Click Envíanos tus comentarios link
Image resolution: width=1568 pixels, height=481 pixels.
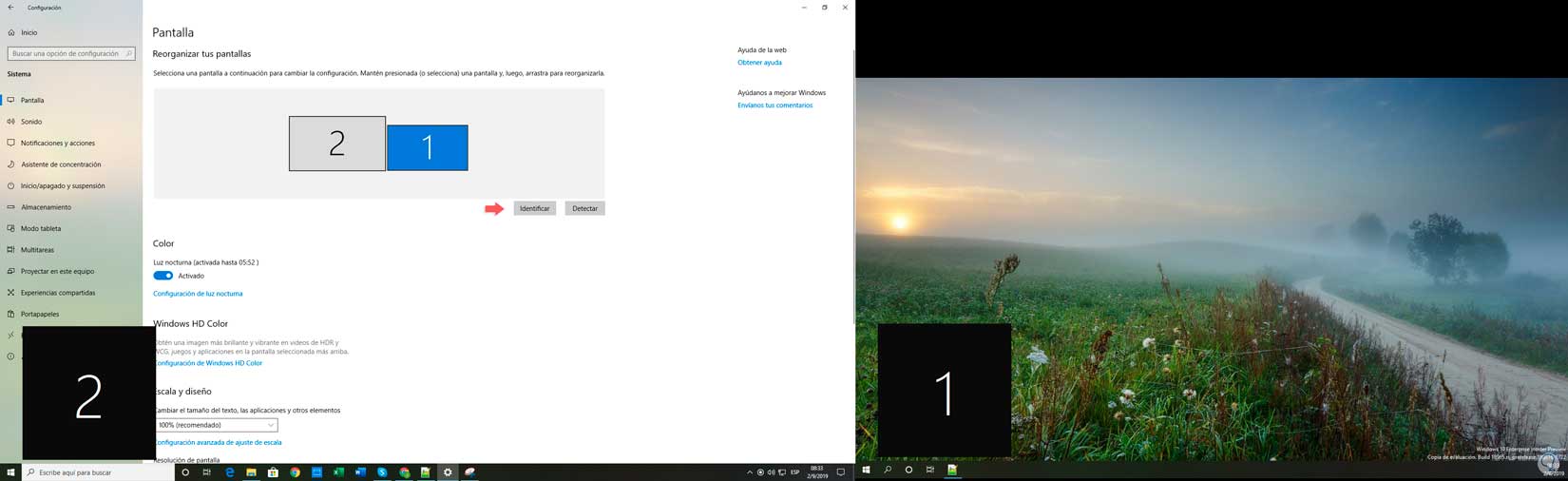coord(774,106)
